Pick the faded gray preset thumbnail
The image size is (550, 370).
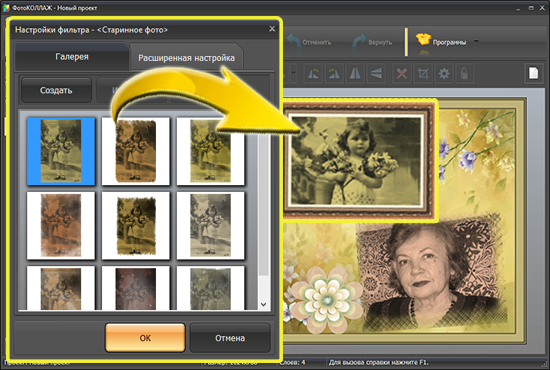(210, 226)
